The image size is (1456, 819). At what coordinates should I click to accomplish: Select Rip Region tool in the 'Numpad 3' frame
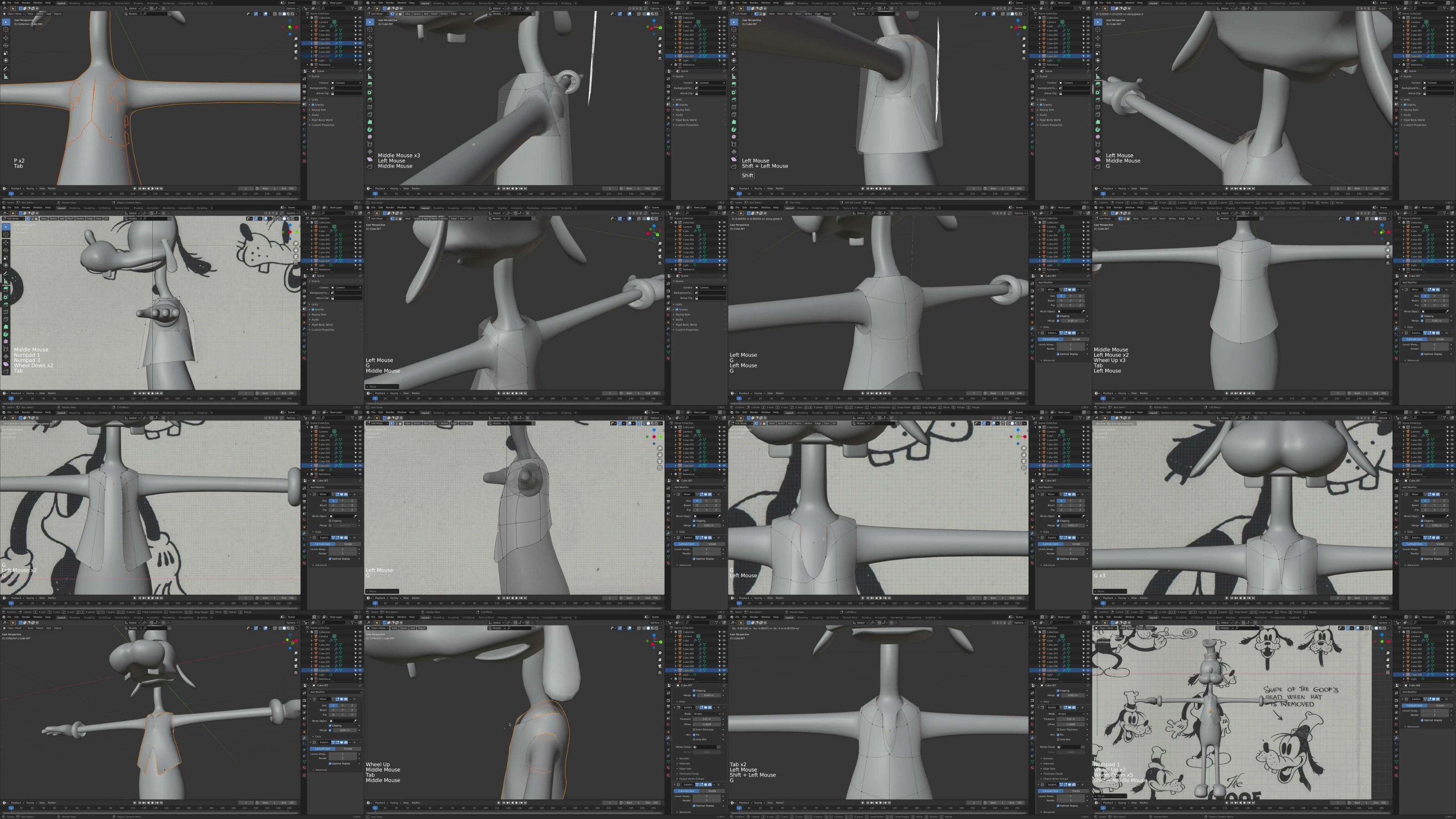pyautogui.click(x=5, y=372)
